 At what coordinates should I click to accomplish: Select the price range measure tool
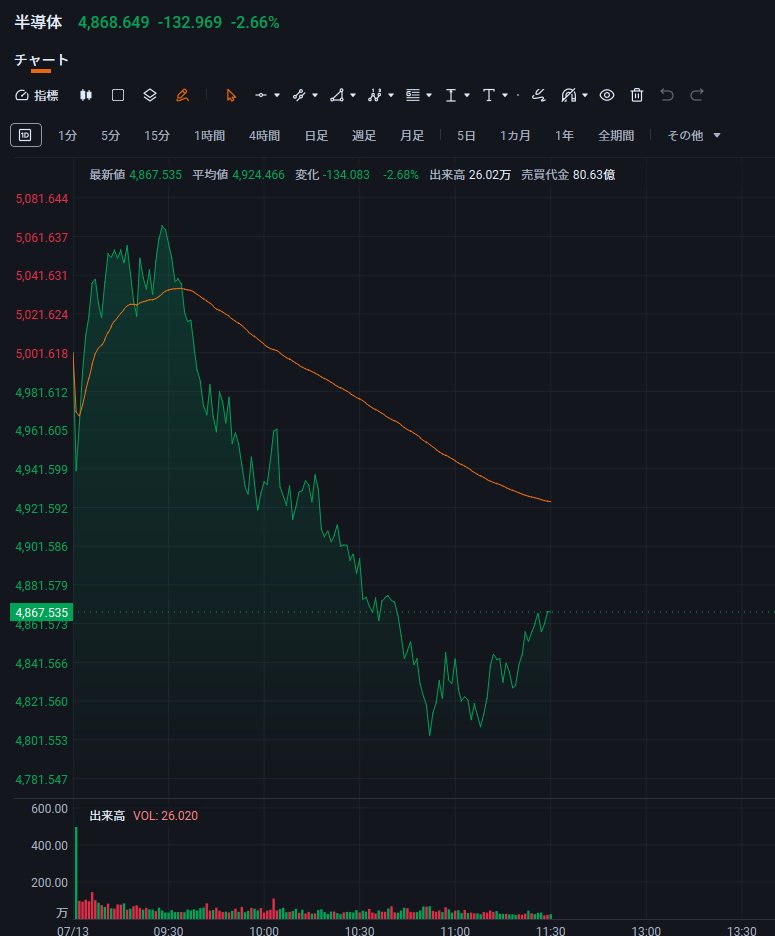click(x=451, y=96)
